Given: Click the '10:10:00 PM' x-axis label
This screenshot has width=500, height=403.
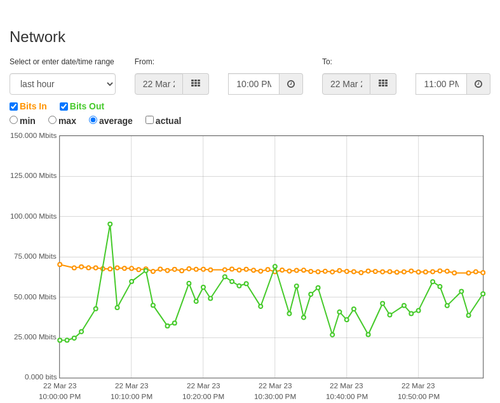Looking at the screenshot, I should pos(132,397).
